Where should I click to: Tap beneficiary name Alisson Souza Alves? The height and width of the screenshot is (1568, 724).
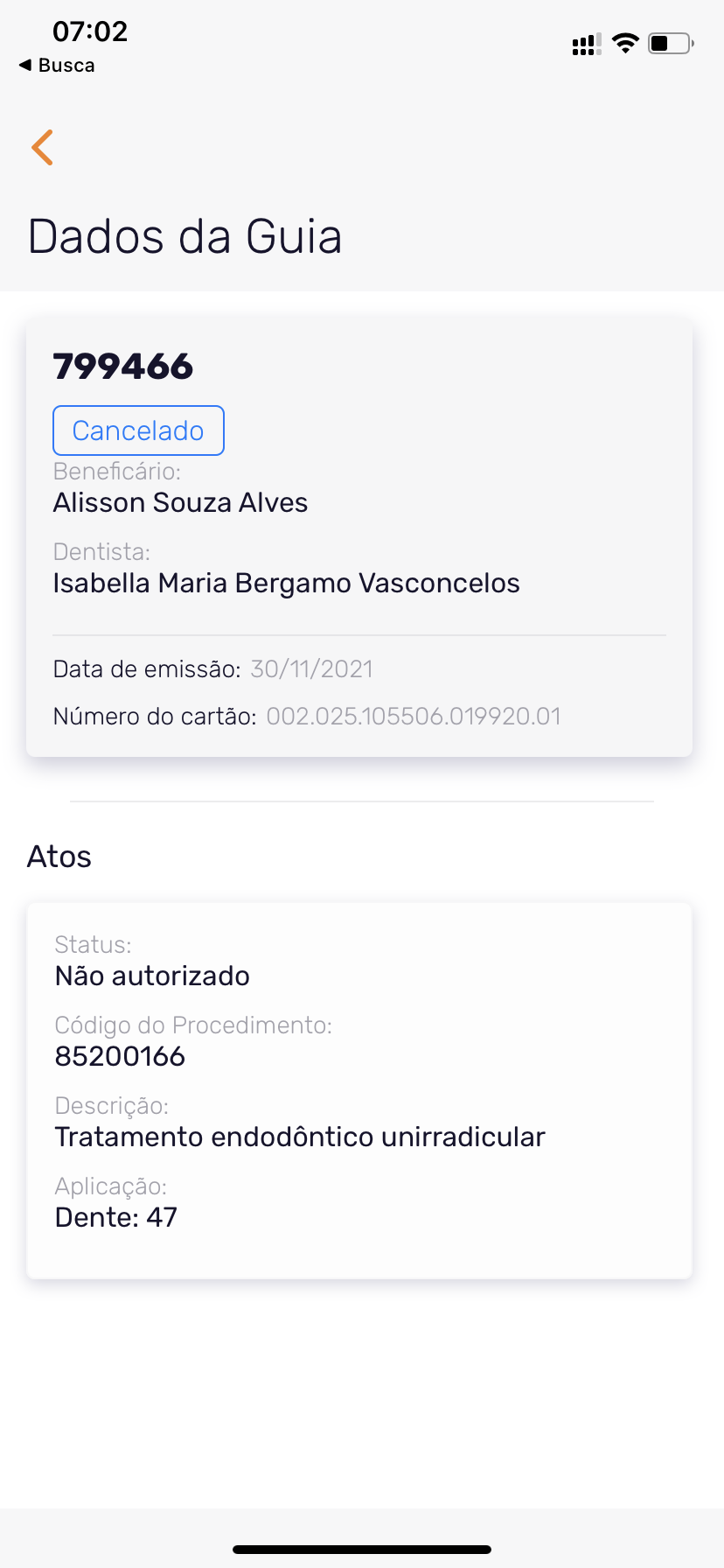[x=180, y=503]
